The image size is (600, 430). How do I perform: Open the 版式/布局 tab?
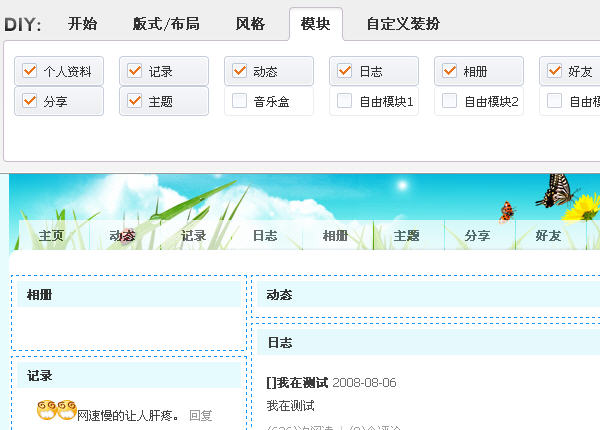[166, 24]
